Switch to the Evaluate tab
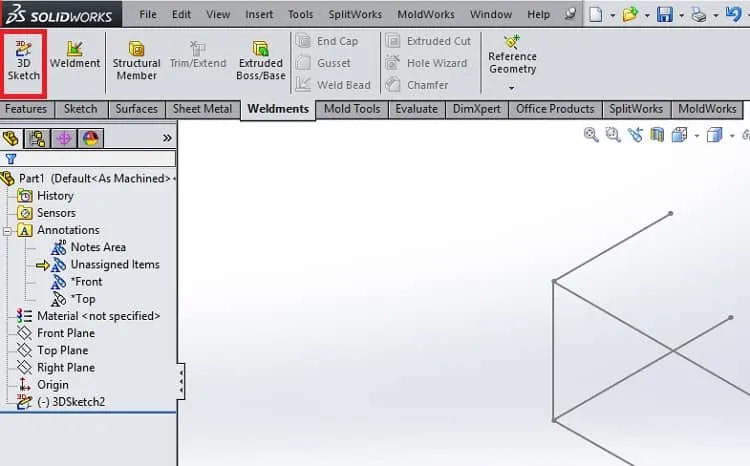The image size is (750, 466). [x=416, y=109]
